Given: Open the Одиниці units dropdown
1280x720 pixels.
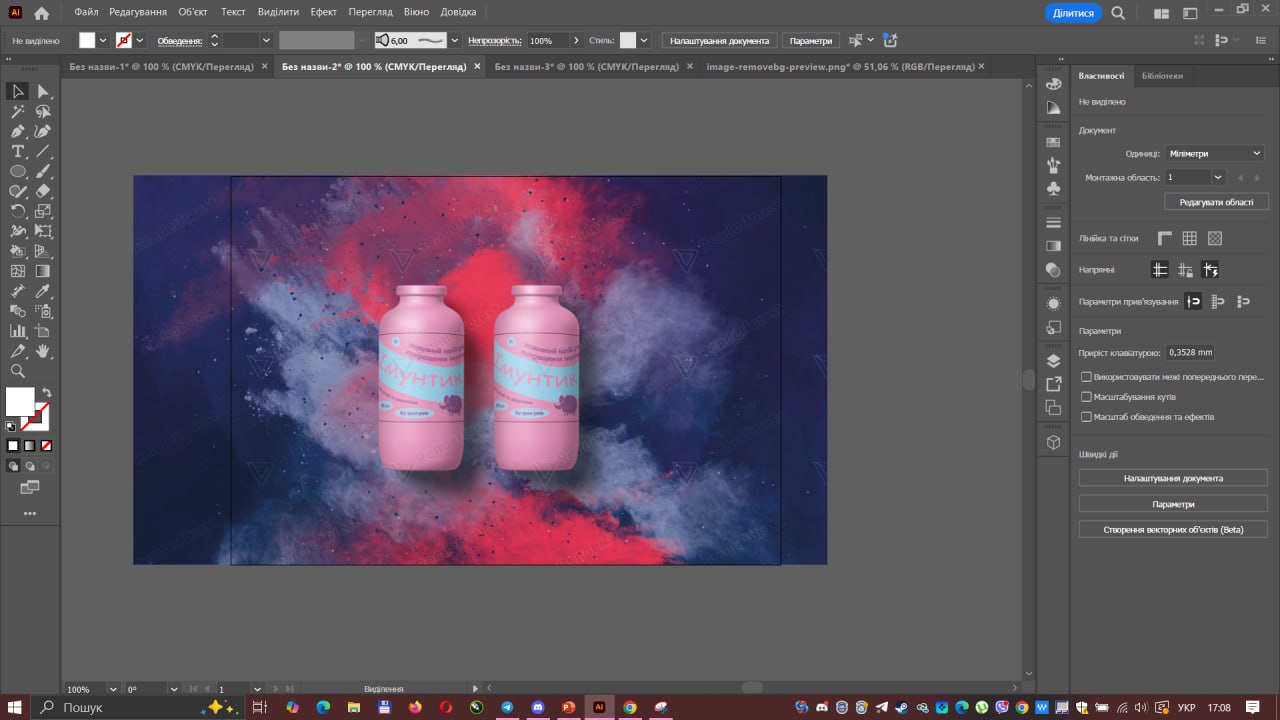Looking at the screenshot, I should [x=1214, y=153].
